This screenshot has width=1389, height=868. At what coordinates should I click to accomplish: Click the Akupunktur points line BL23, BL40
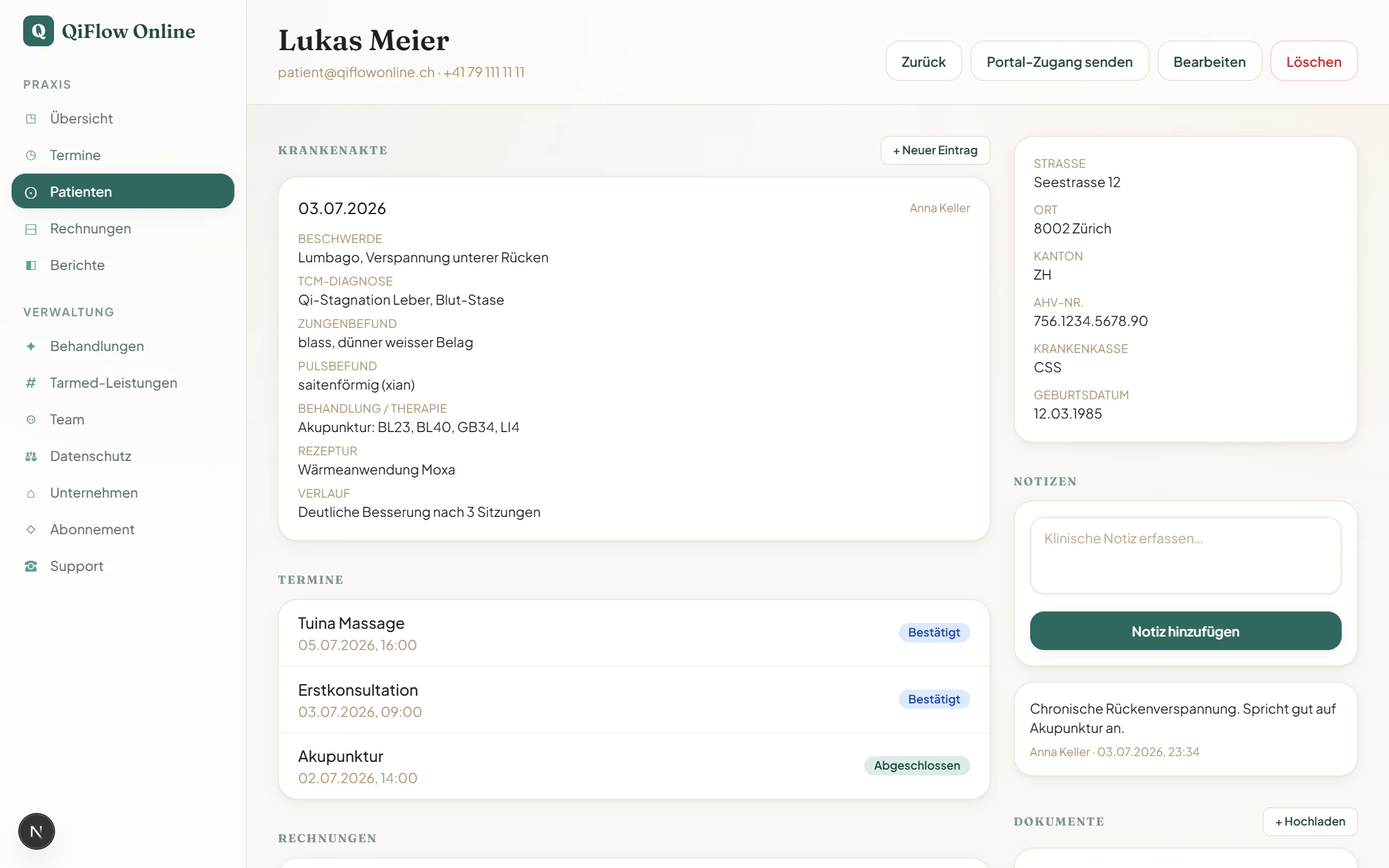point(408,427)
